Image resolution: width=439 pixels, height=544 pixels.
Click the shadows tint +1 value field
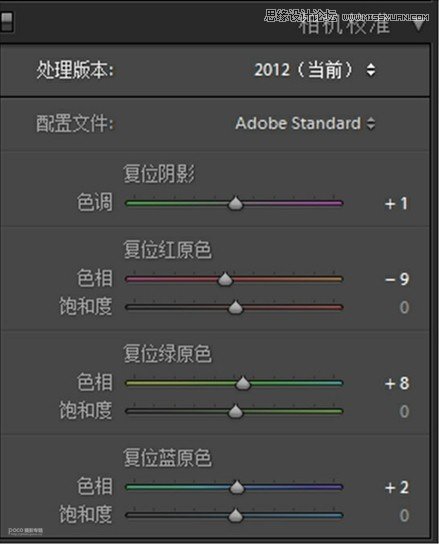pos(396,204)
